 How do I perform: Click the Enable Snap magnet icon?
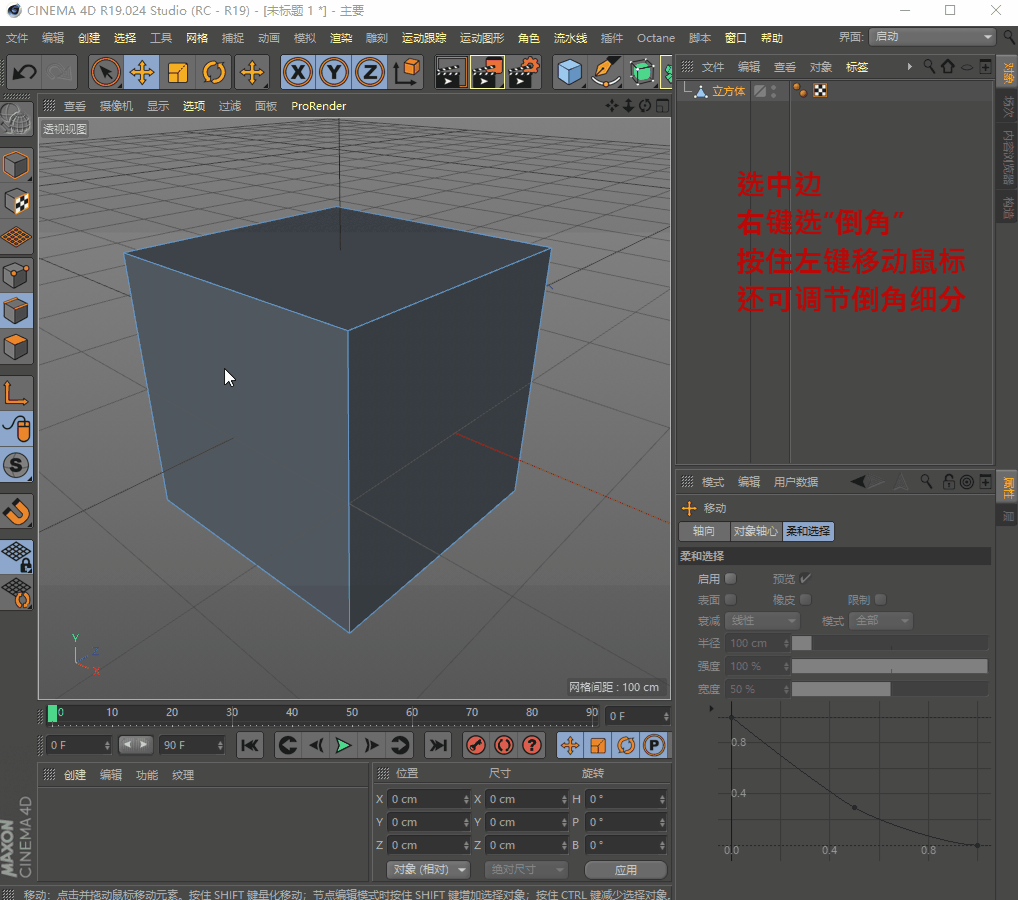pos(17,511)
